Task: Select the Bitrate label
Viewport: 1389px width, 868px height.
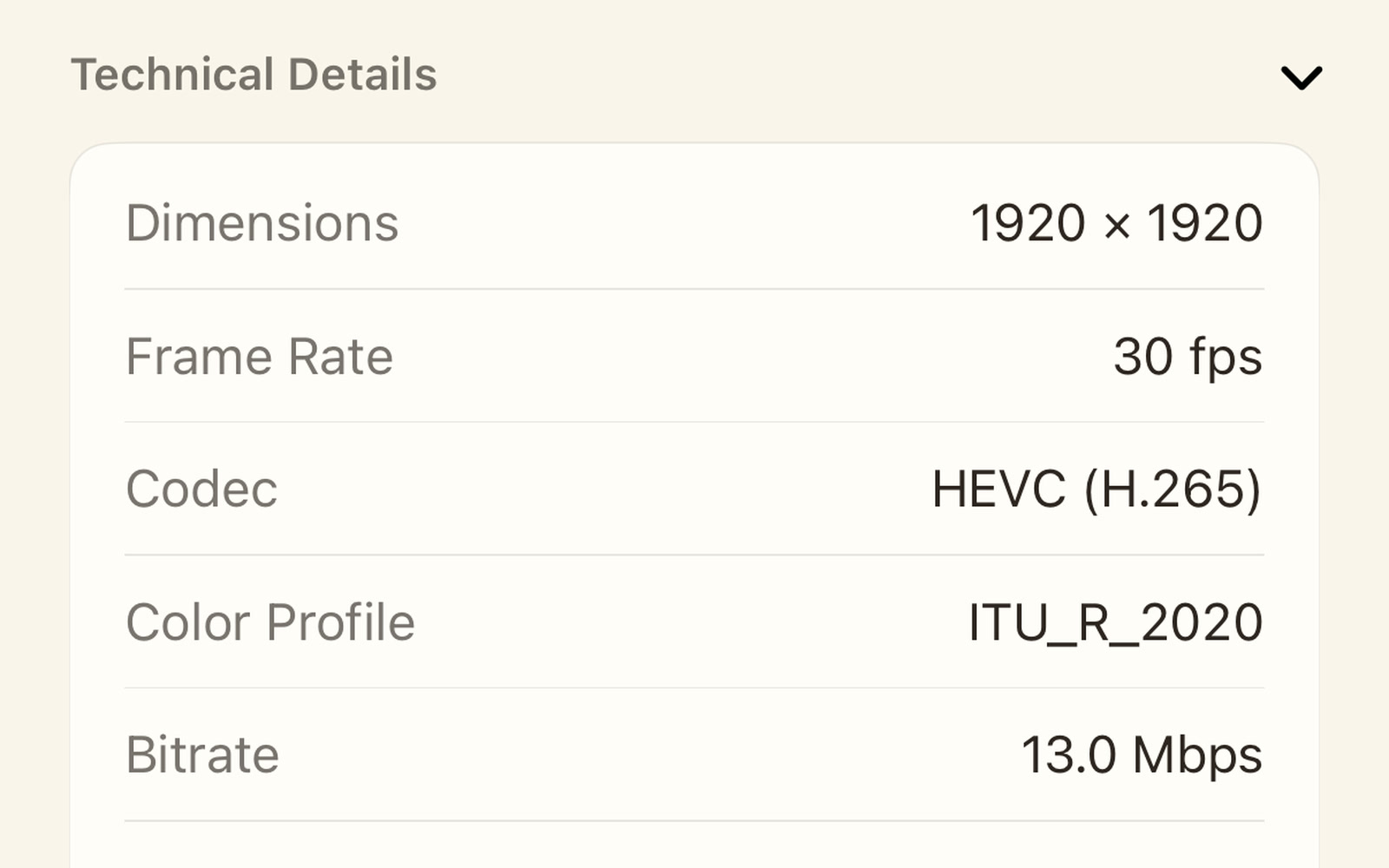Action: 202,754
